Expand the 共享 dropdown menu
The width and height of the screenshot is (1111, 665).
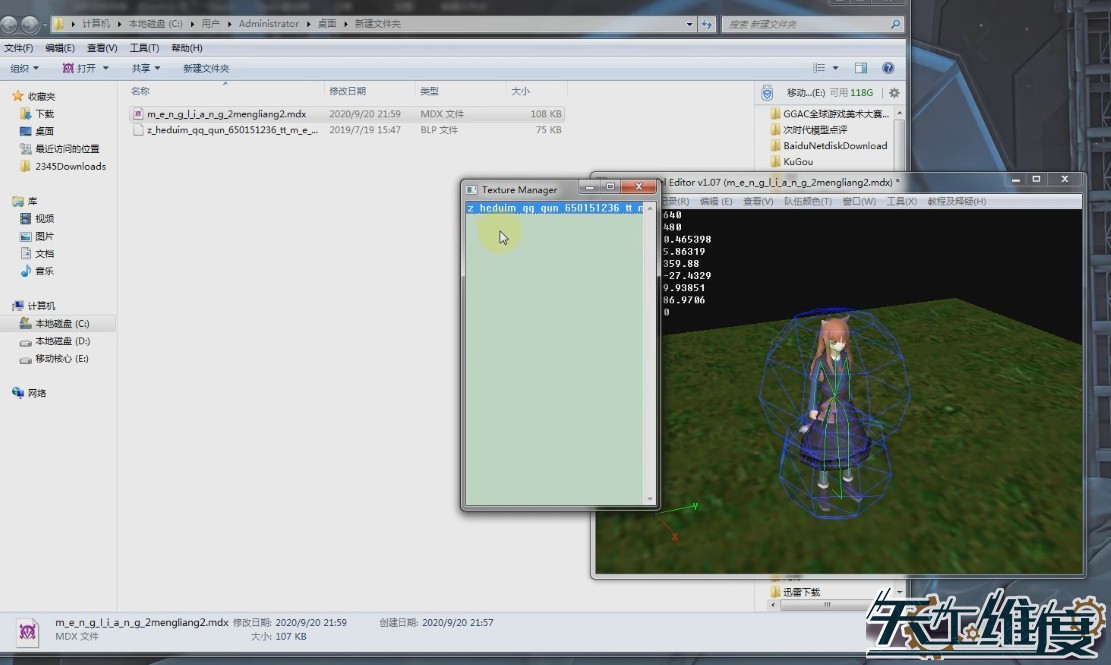[146, 68]
